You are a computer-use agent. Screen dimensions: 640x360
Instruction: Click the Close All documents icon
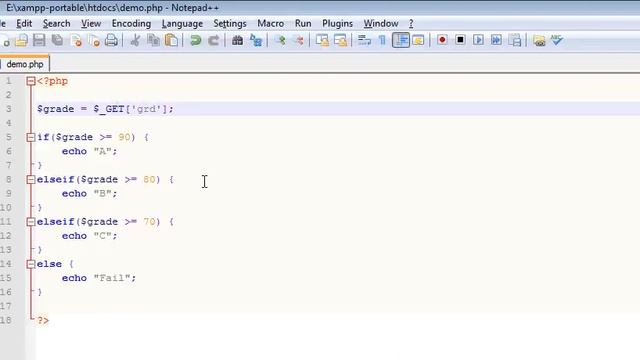pyautogui.click(x=94, y=40)
